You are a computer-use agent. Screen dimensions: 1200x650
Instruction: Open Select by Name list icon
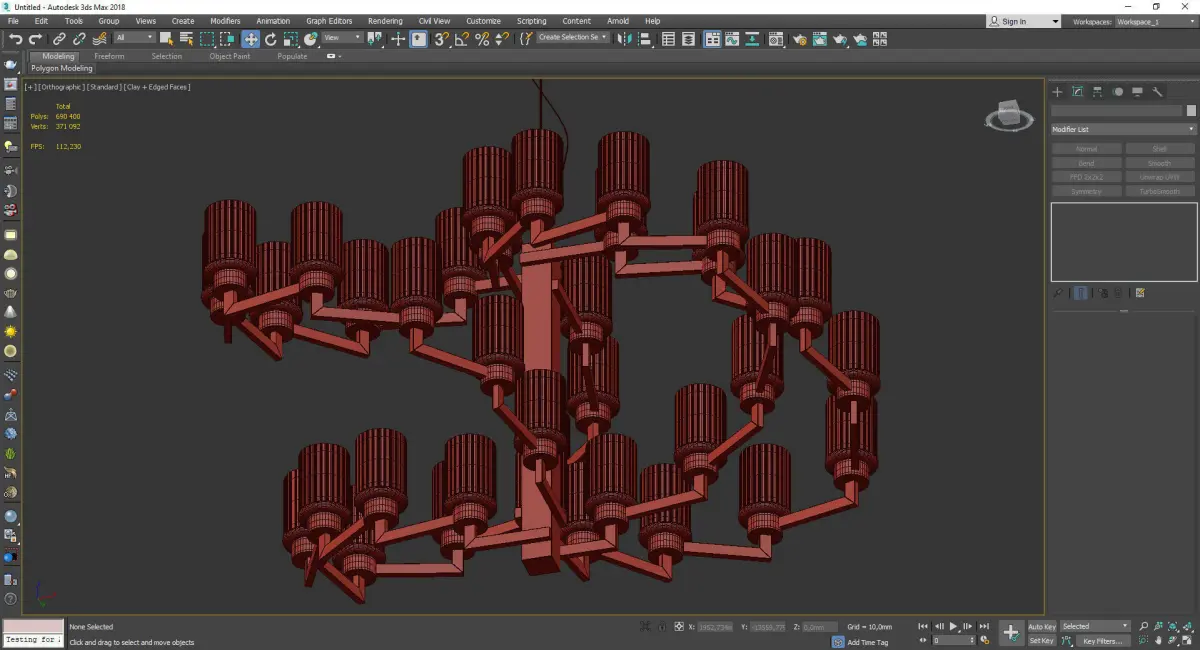click(186, 39)
